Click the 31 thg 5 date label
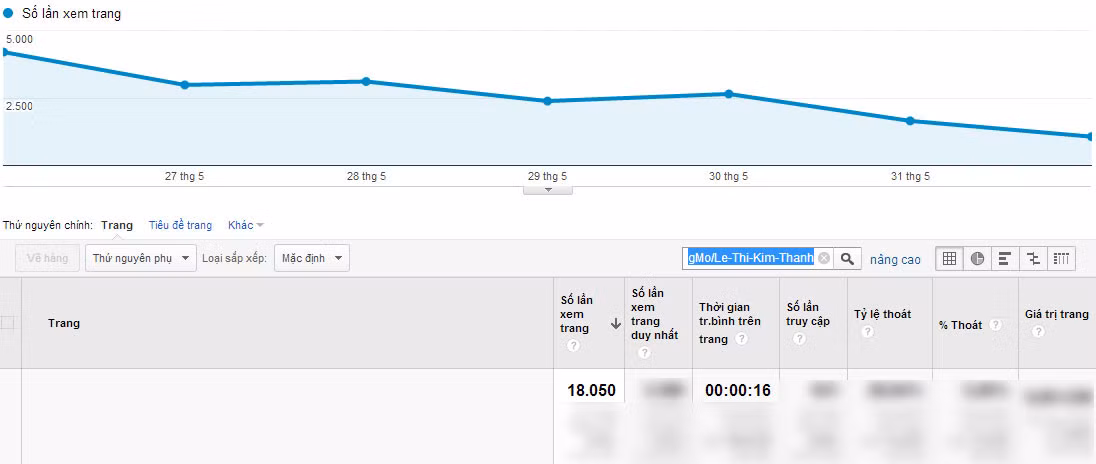This screenshot has width=1096, height=464. [x=910, y=177]
